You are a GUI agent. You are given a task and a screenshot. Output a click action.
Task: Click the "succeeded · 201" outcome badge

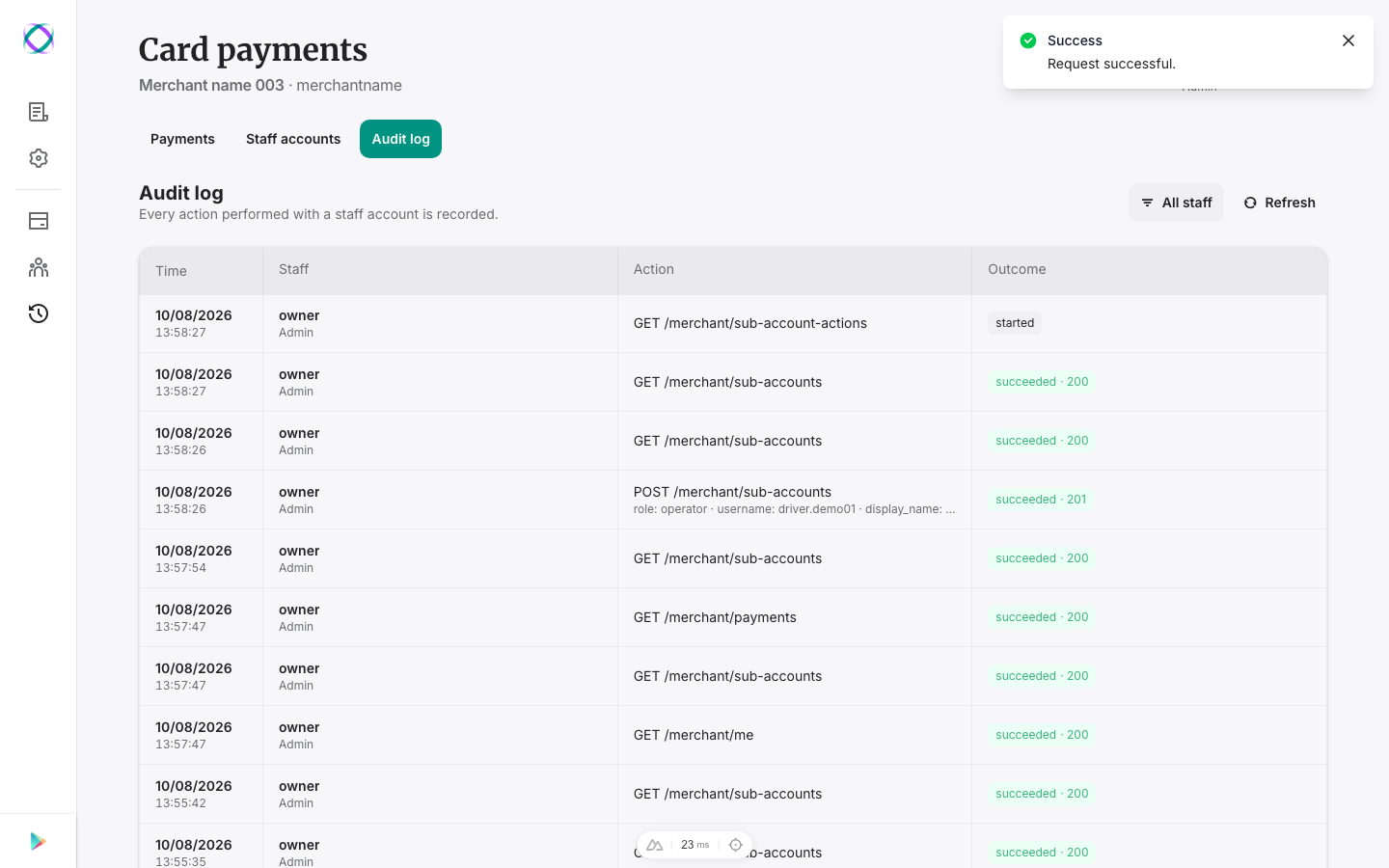point(1041,500)
